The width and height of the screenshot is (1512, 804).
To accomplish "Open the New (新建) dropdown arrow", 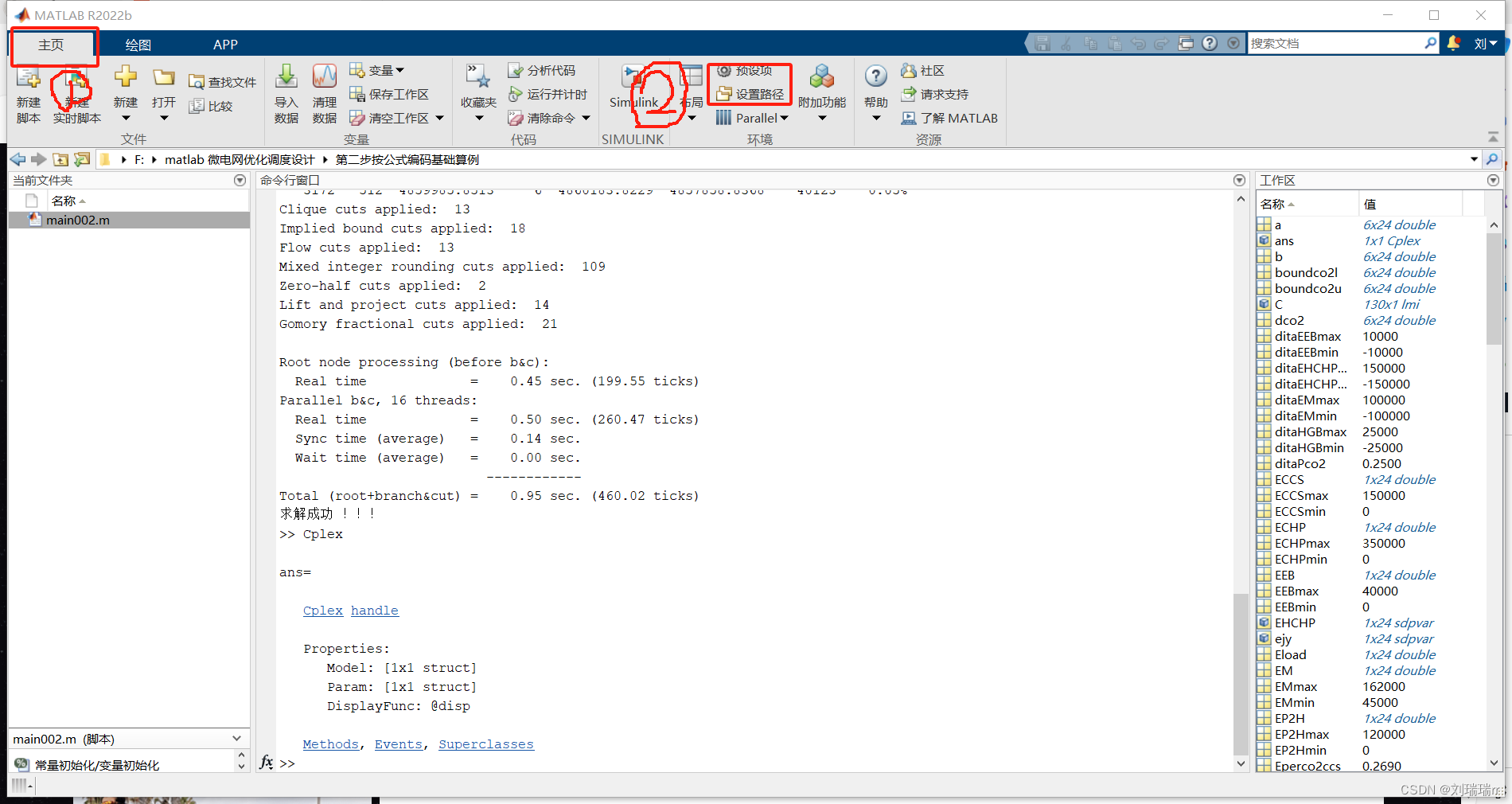I will click(x=126, y=119).
